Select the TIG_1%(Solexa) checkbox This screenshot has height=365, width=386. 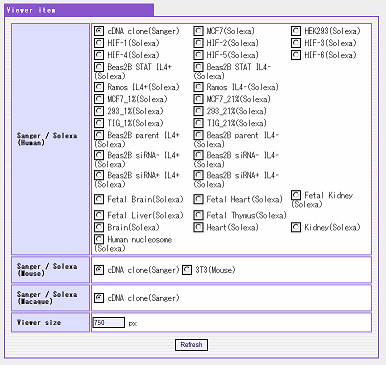[x=99, y=123]
